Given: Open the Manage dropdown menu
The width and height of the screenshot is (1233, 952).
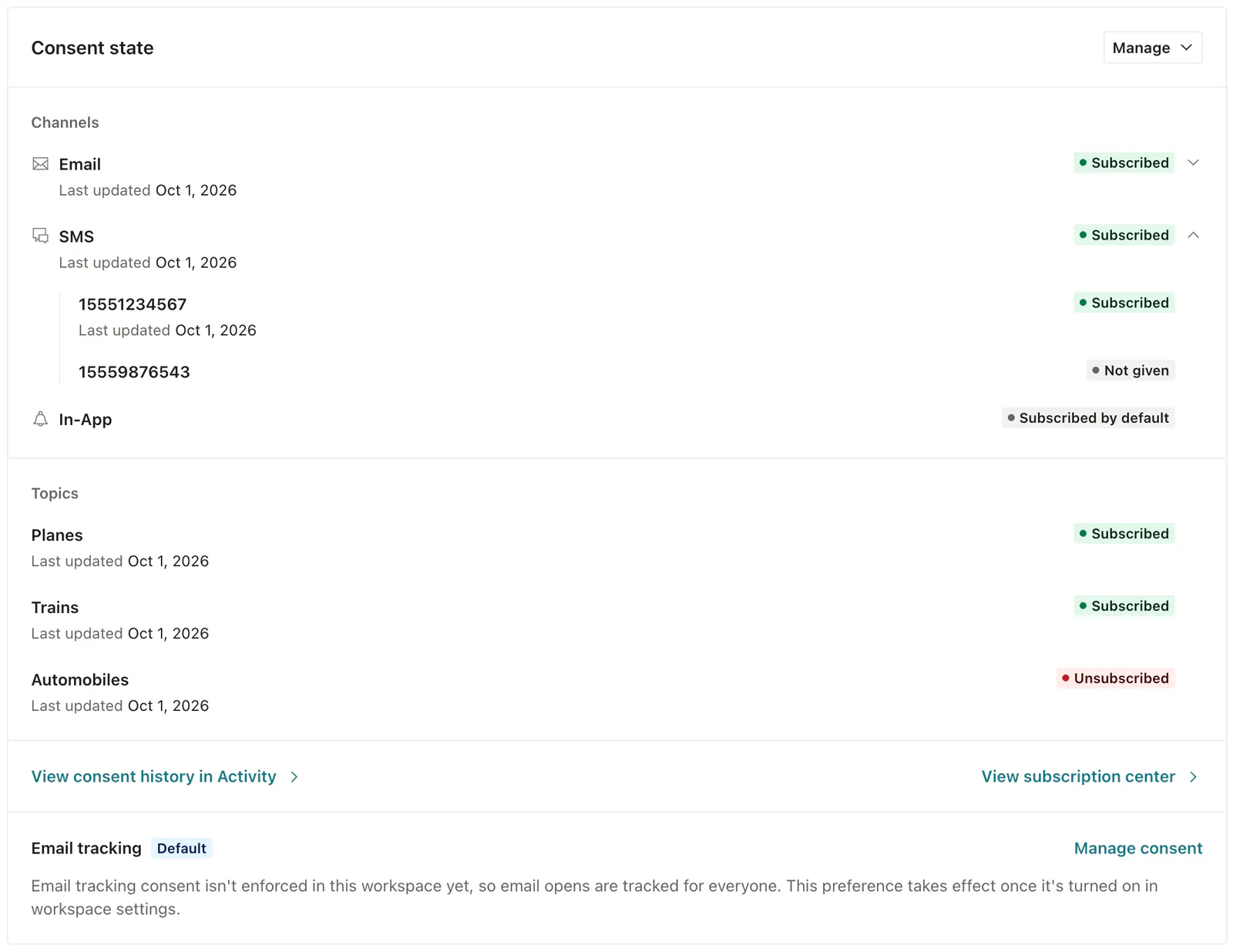Looking at the screenshot, I should (x=1152, y=48).
